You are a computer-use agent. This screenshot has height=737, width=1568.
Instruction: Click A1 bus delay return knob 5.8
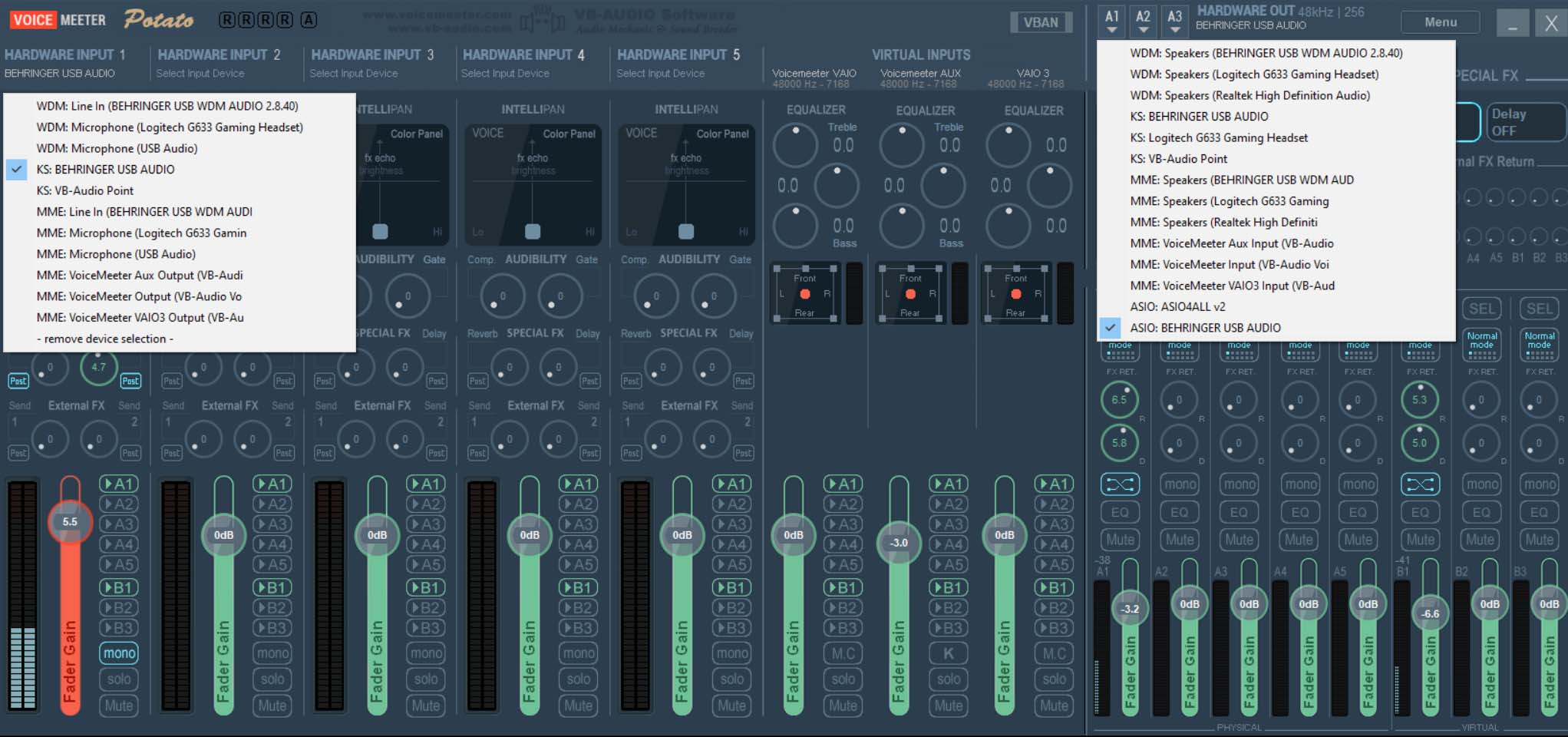tap(1120, 442)
